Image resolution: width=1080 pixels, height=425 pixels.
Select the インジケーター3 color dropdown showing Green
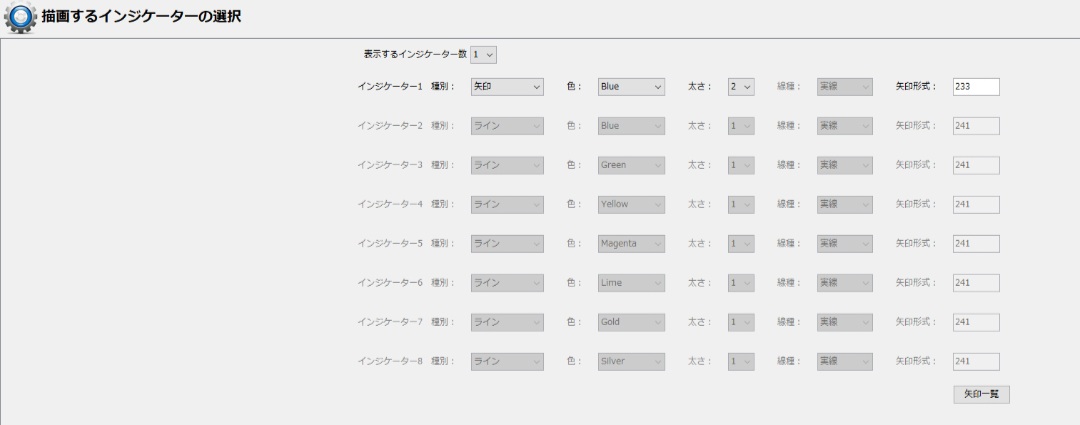pyautogui.click(x=631, y=165)
